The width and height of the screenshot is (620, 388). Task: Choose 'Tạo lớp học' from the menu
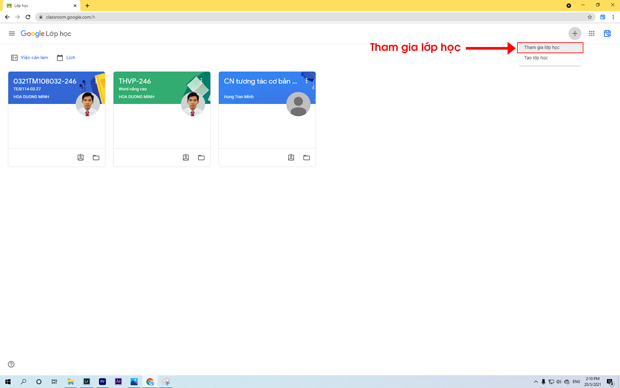pos(550,58)
